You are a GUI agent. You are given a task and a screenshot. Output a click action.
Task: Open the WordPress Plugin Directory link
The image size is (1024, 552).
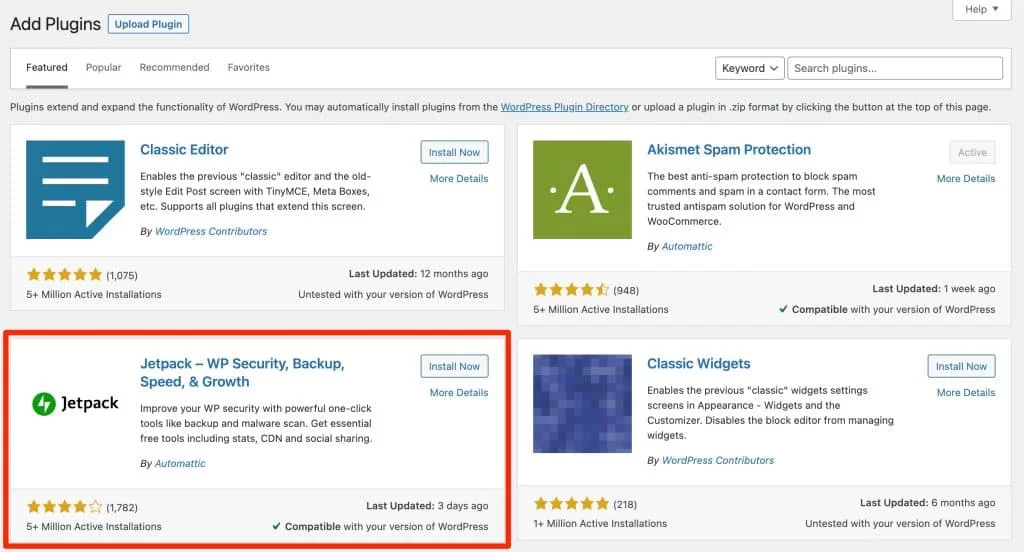tap(564, 107)
